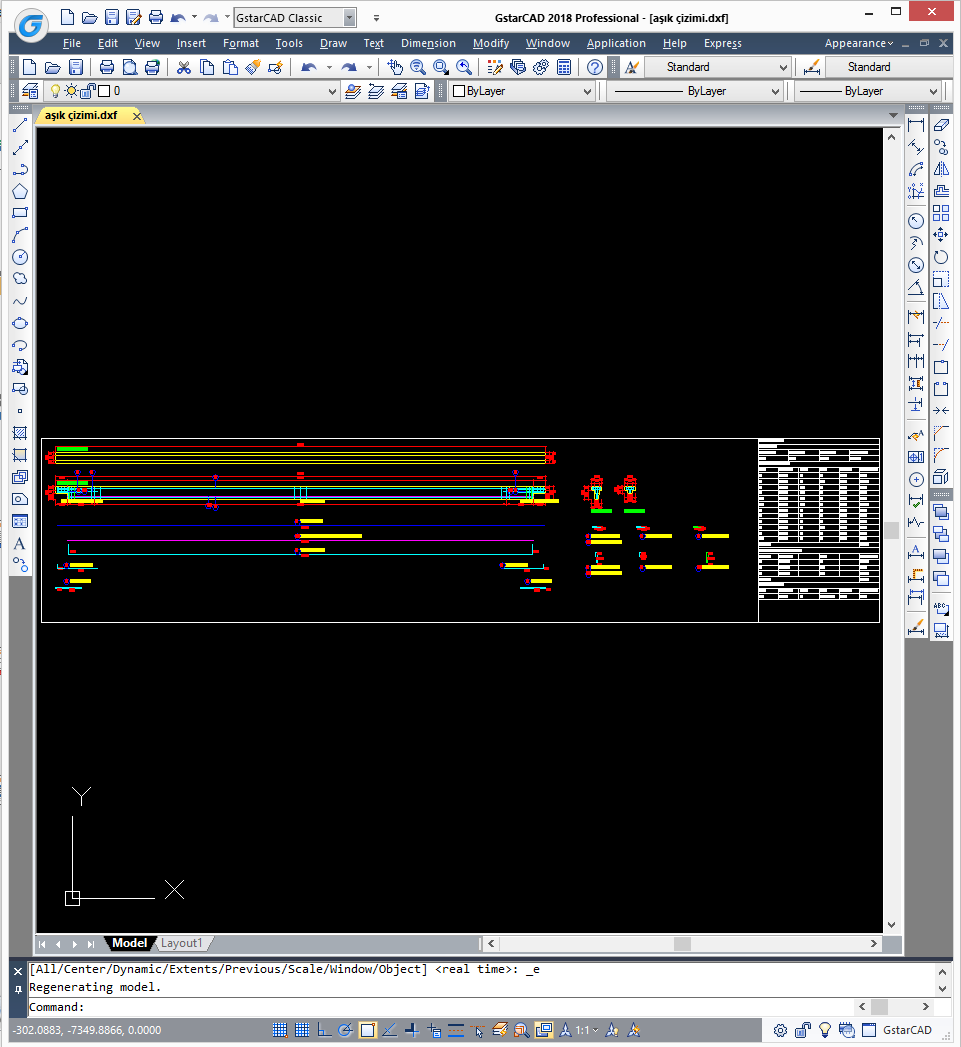The image size is (961, 1047).
Task: Click the Pan realtime hand icon
Action: pos(395,67)
